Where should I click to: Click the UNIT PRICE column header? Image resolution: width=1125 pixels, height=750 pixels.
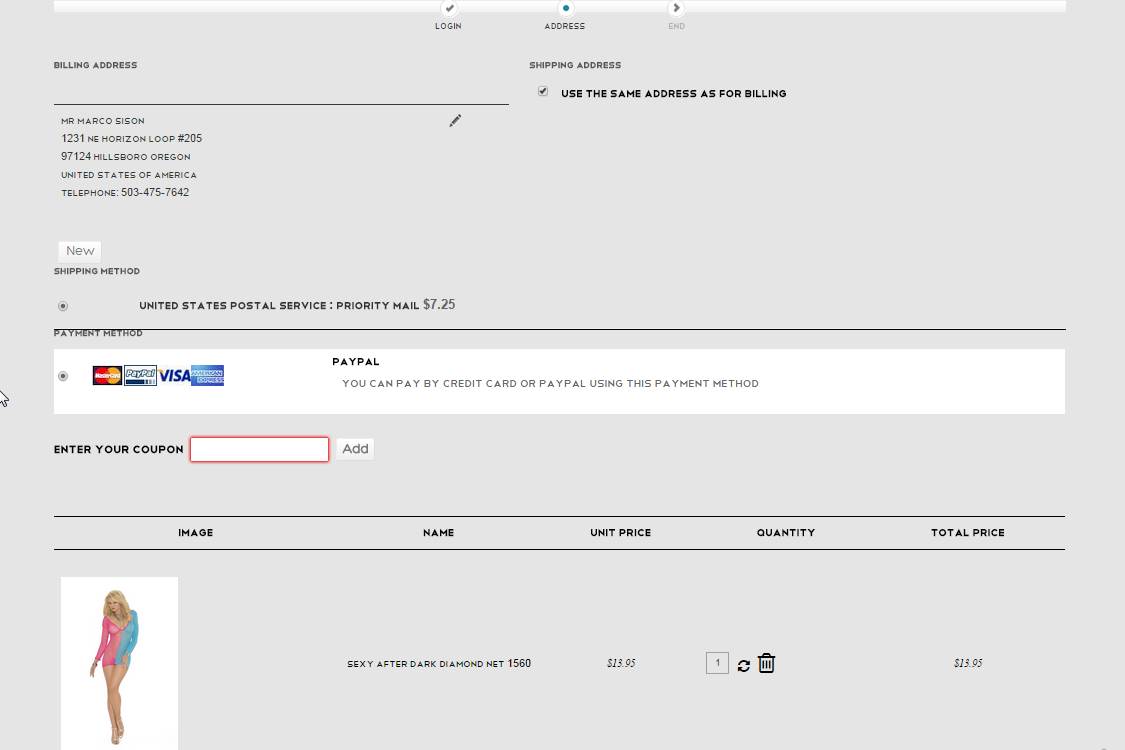pyautogui.click(x=621, y=533)
